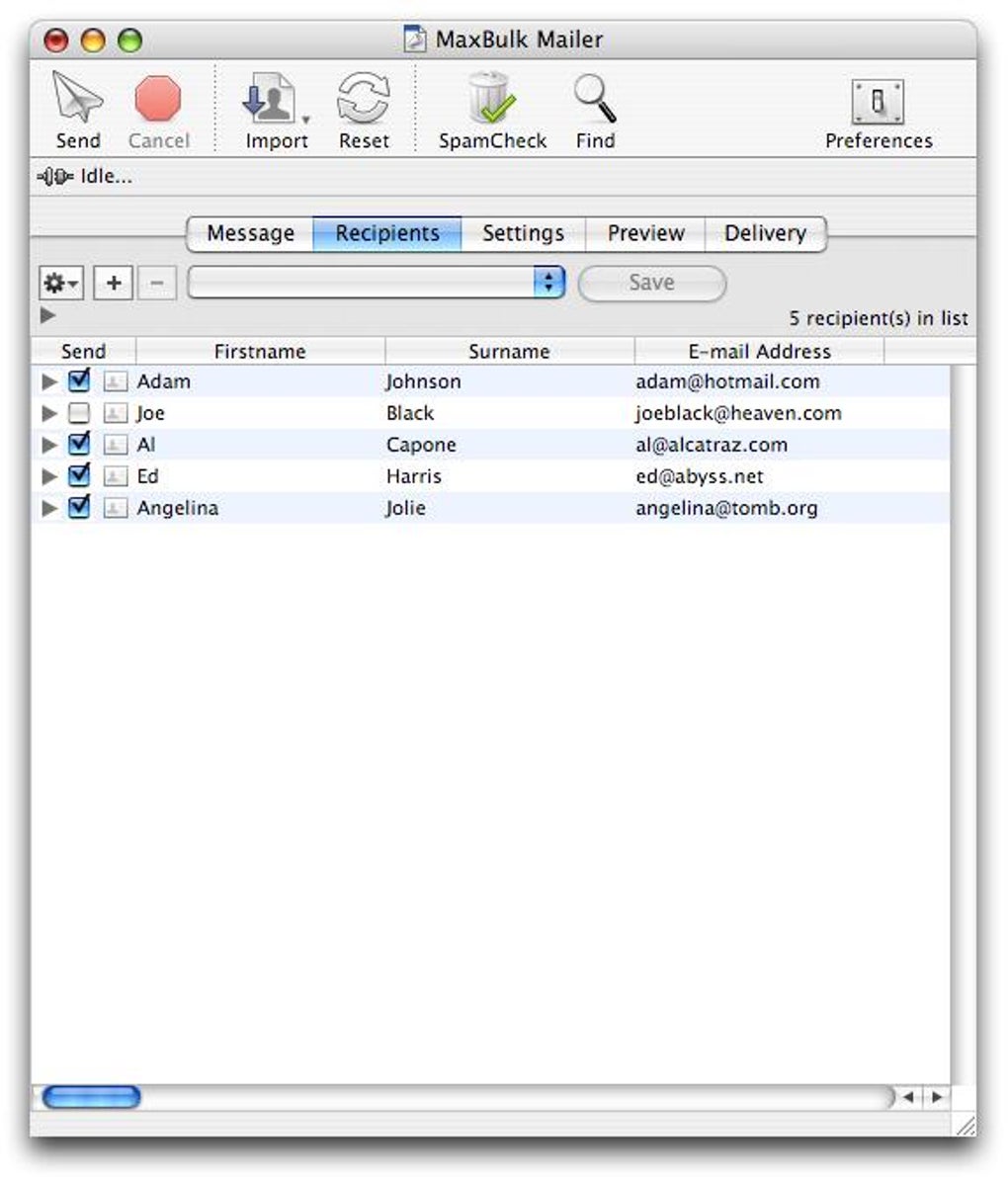Click the surname Johnson cell
The image size is (1008, 1177).
[423, 381]
